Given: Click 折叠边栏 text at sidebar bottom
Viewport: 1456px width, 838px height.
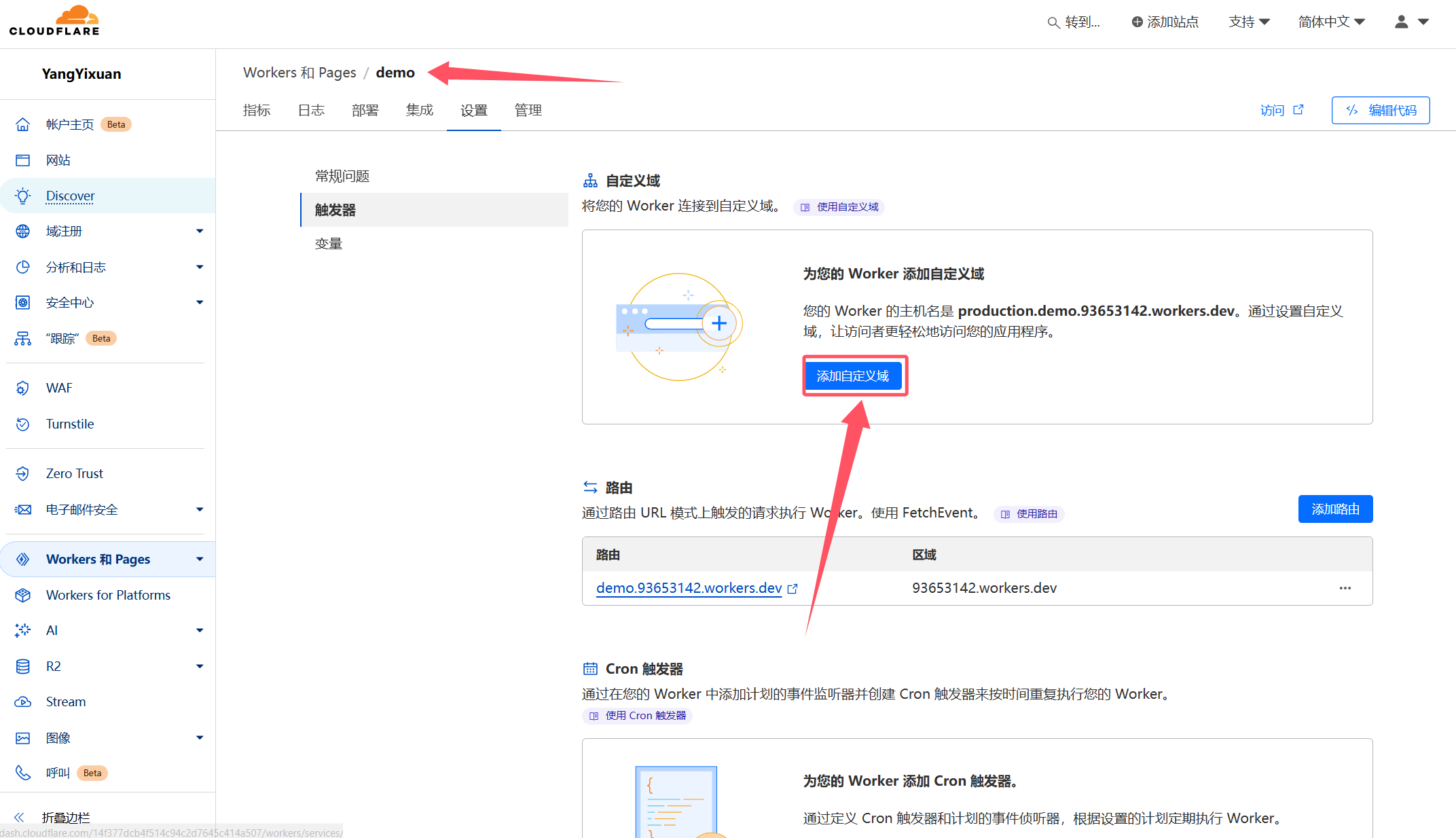Looking at the screenshot, I should tap(66, 818).
